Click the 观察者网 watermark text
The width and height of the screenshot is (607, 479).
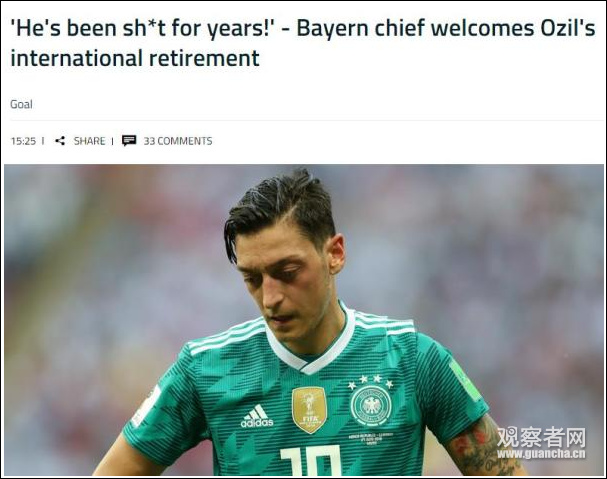click(x=541, y=437)
